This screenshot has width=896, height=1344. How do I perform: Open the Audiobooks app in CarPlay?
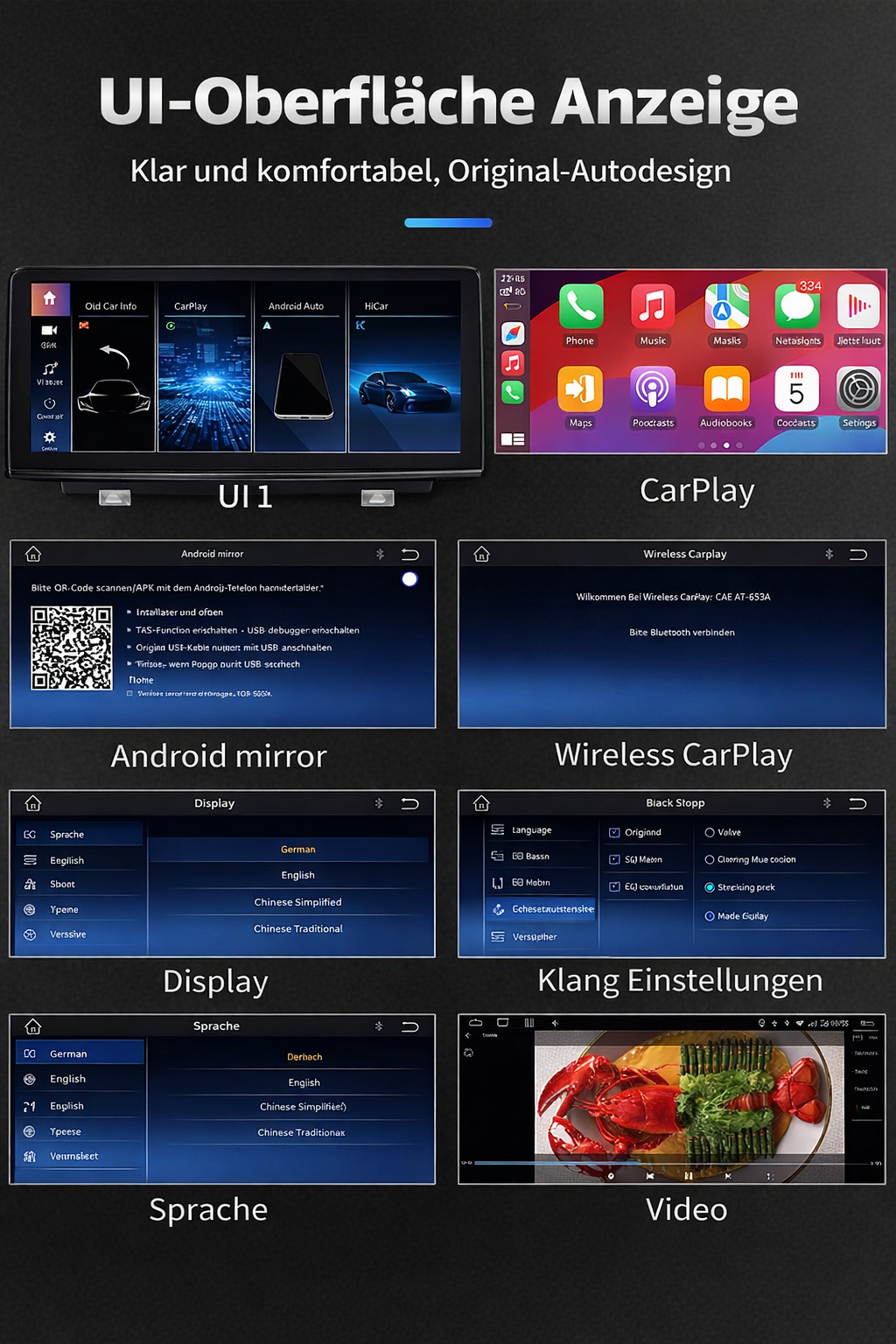[726, 388]
